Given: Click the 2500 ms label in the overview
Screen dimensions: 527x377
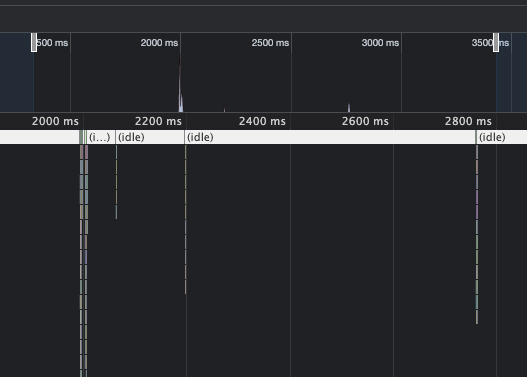Looking at the screenshot, I should point(270,43).
